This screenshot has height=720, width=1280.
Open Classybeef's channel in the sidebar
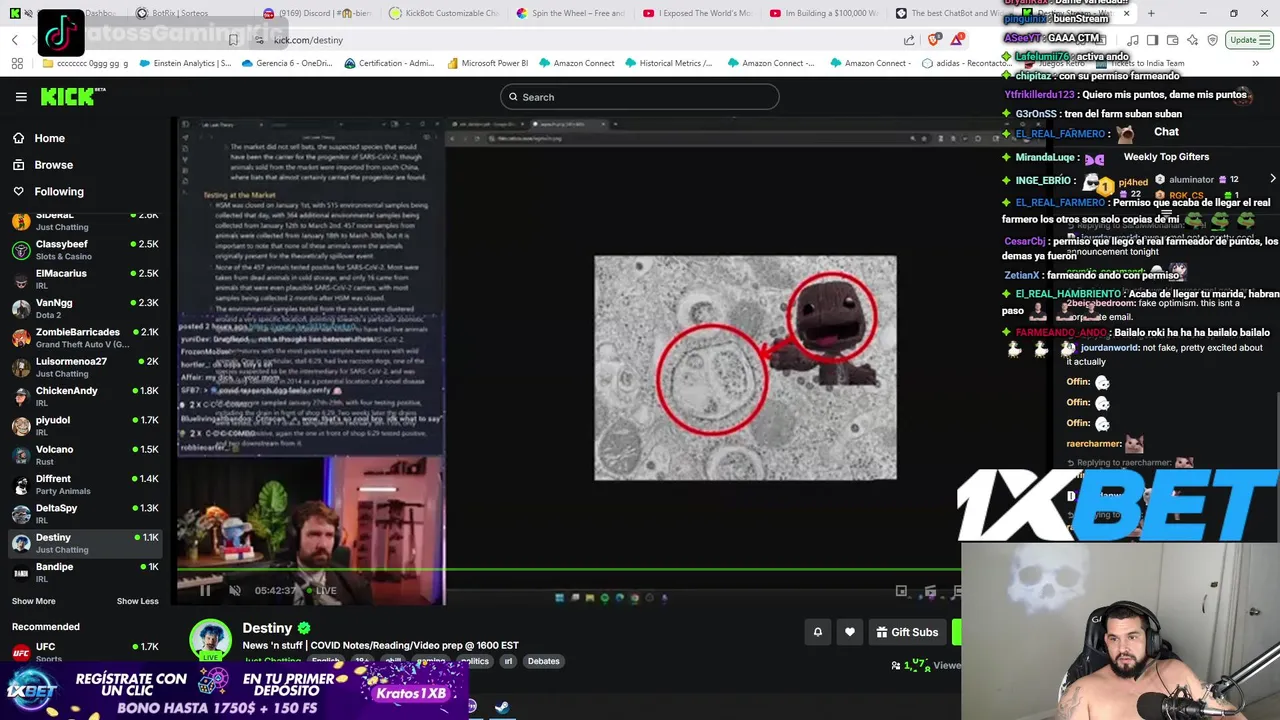(85, 250)
